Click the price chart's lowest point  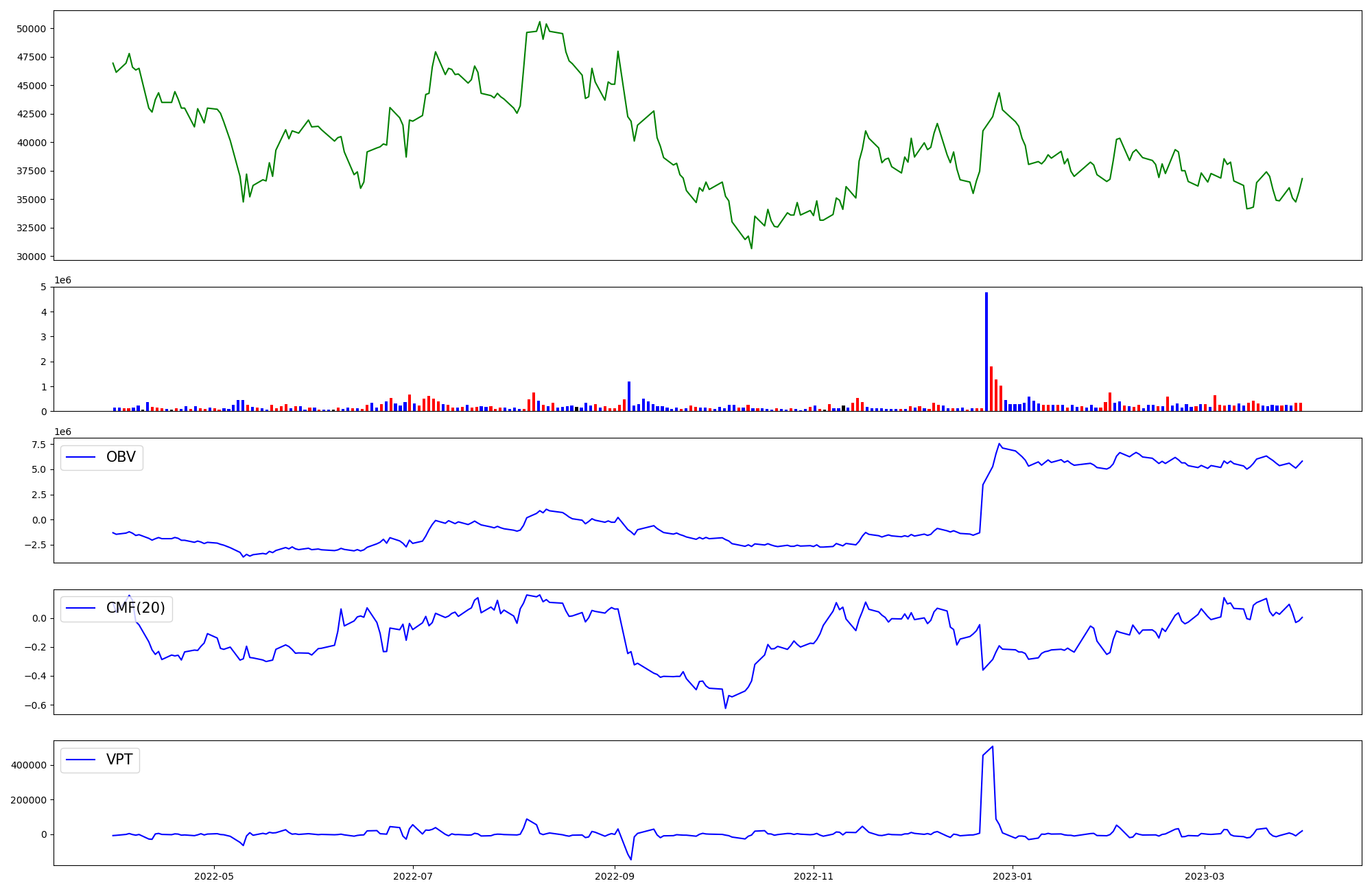tap(751, 248)
